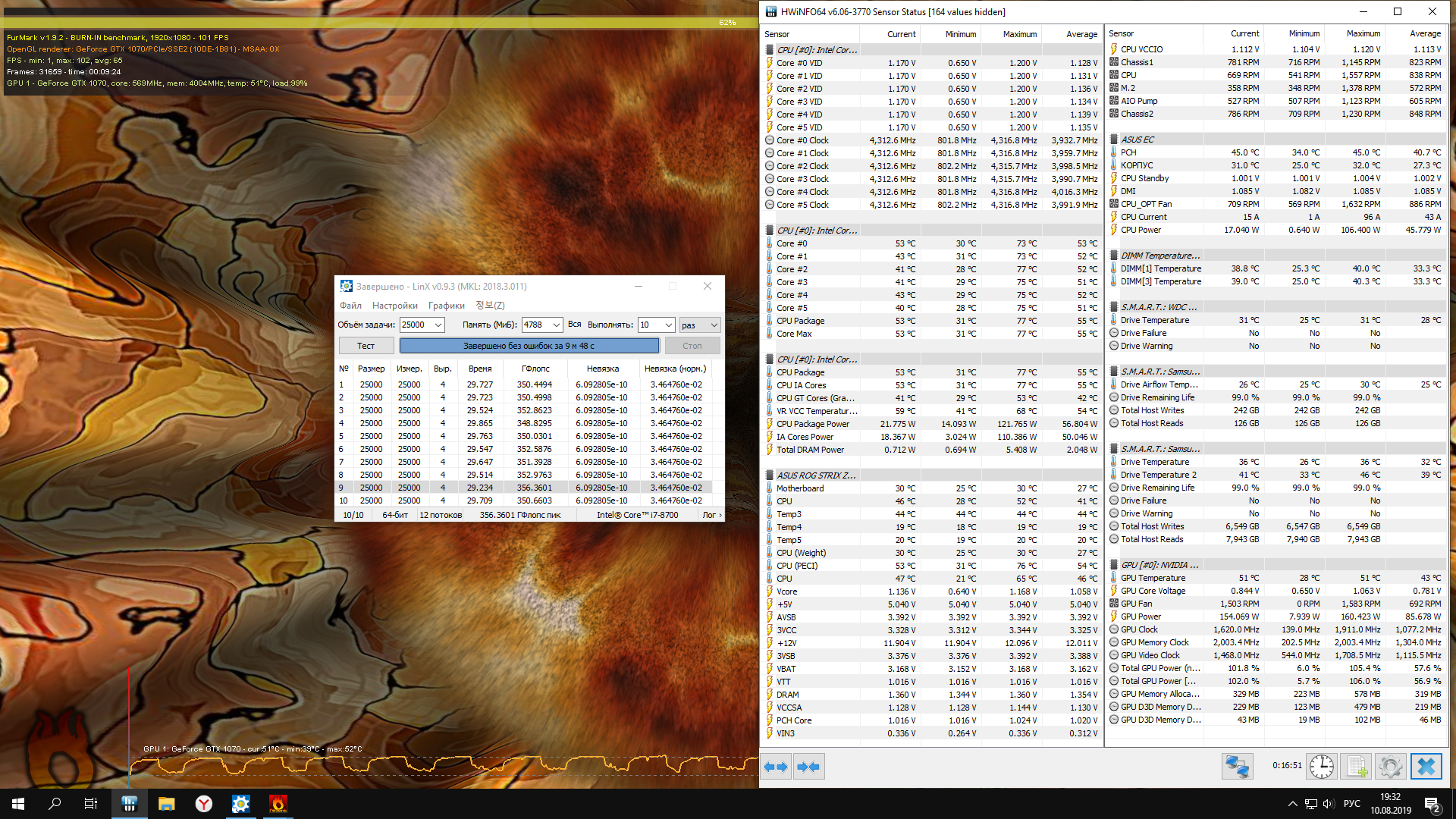
Task: Click the 'Лог' link in LinX status bar
Action: (711, 515)
